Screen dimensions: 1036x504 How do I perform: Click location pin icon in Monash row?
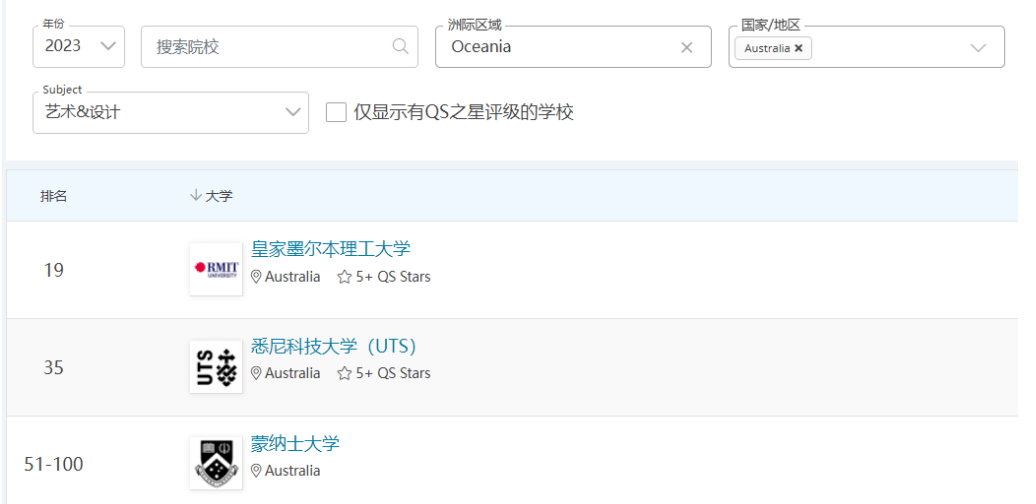256,471
